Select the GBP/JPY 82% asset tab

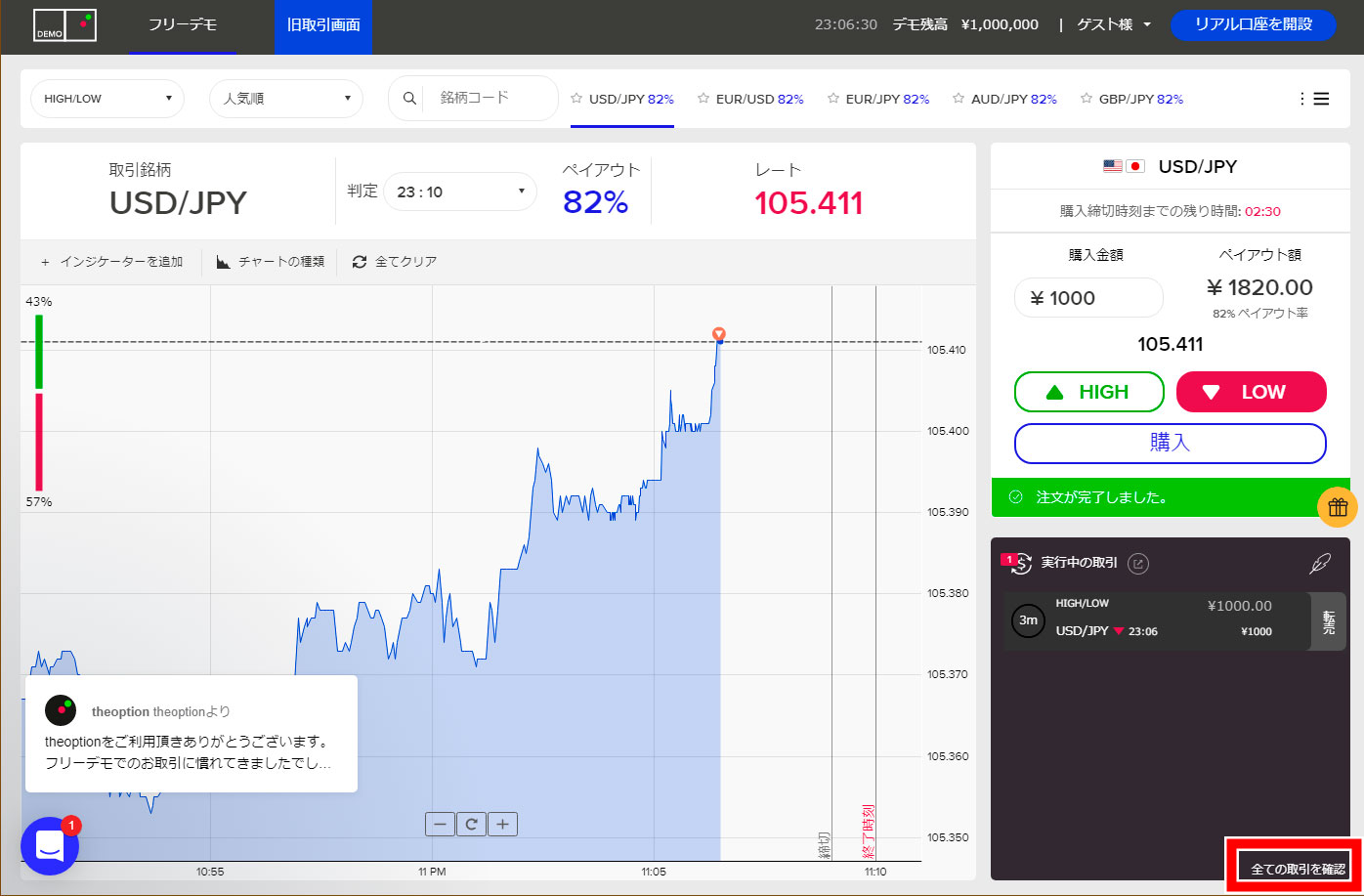[x=1141, y=99]
